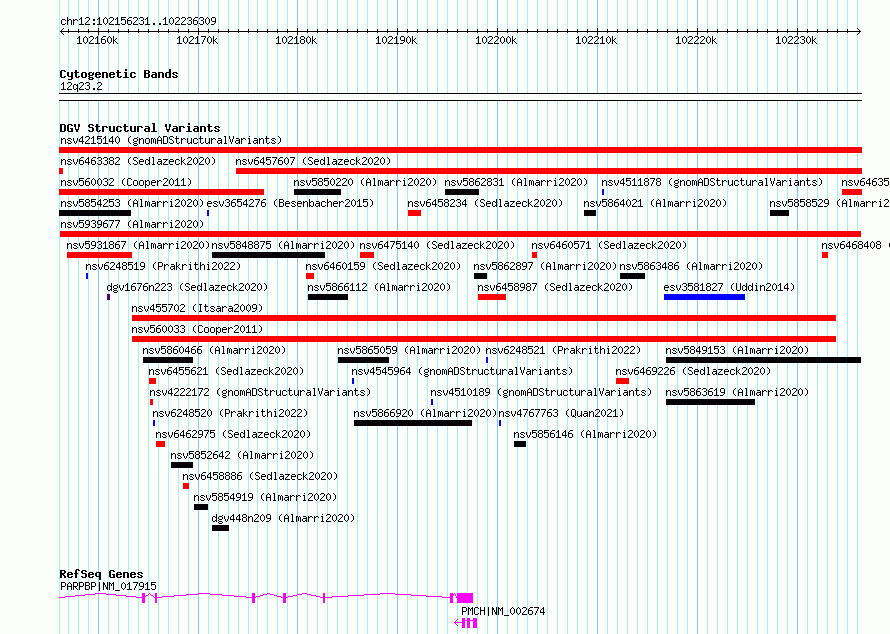890x634 pixels.
Task: Click the nsv5866112 Almarri2020 label
Action: (379, 287)
